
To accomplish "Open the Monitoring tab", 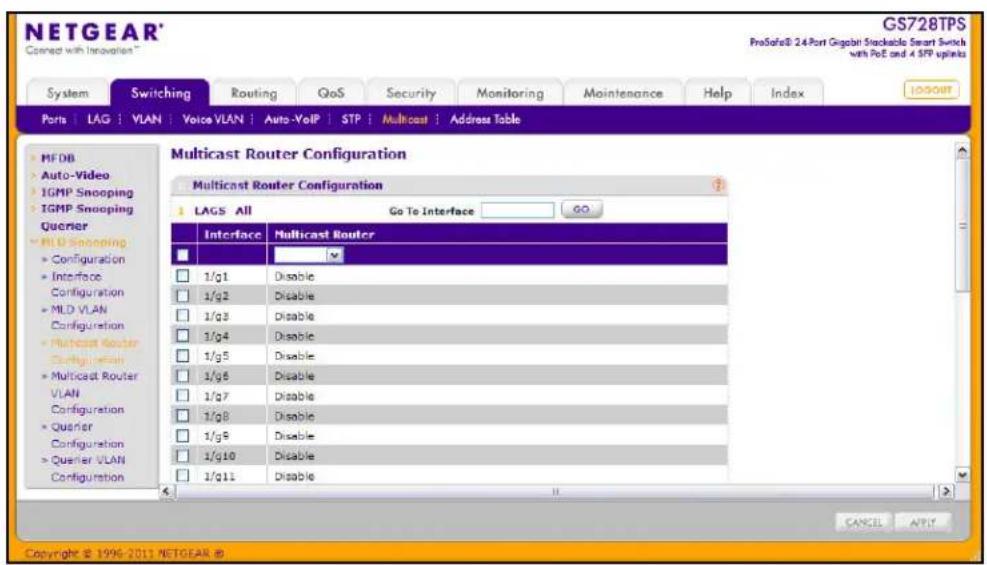I will click(x=510, y=93).
